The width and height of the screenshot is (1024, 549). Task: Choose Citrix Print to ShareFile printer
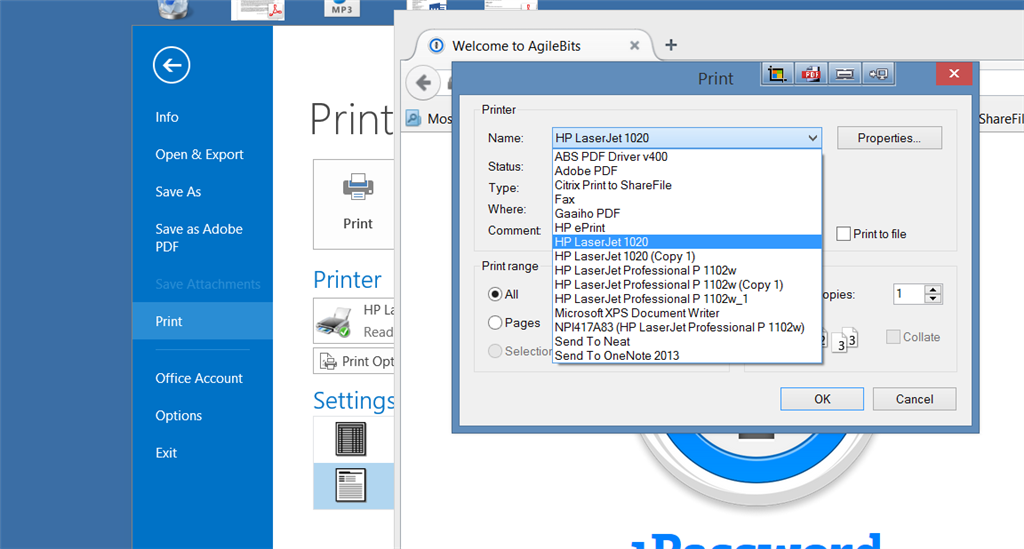click(686, 185)
